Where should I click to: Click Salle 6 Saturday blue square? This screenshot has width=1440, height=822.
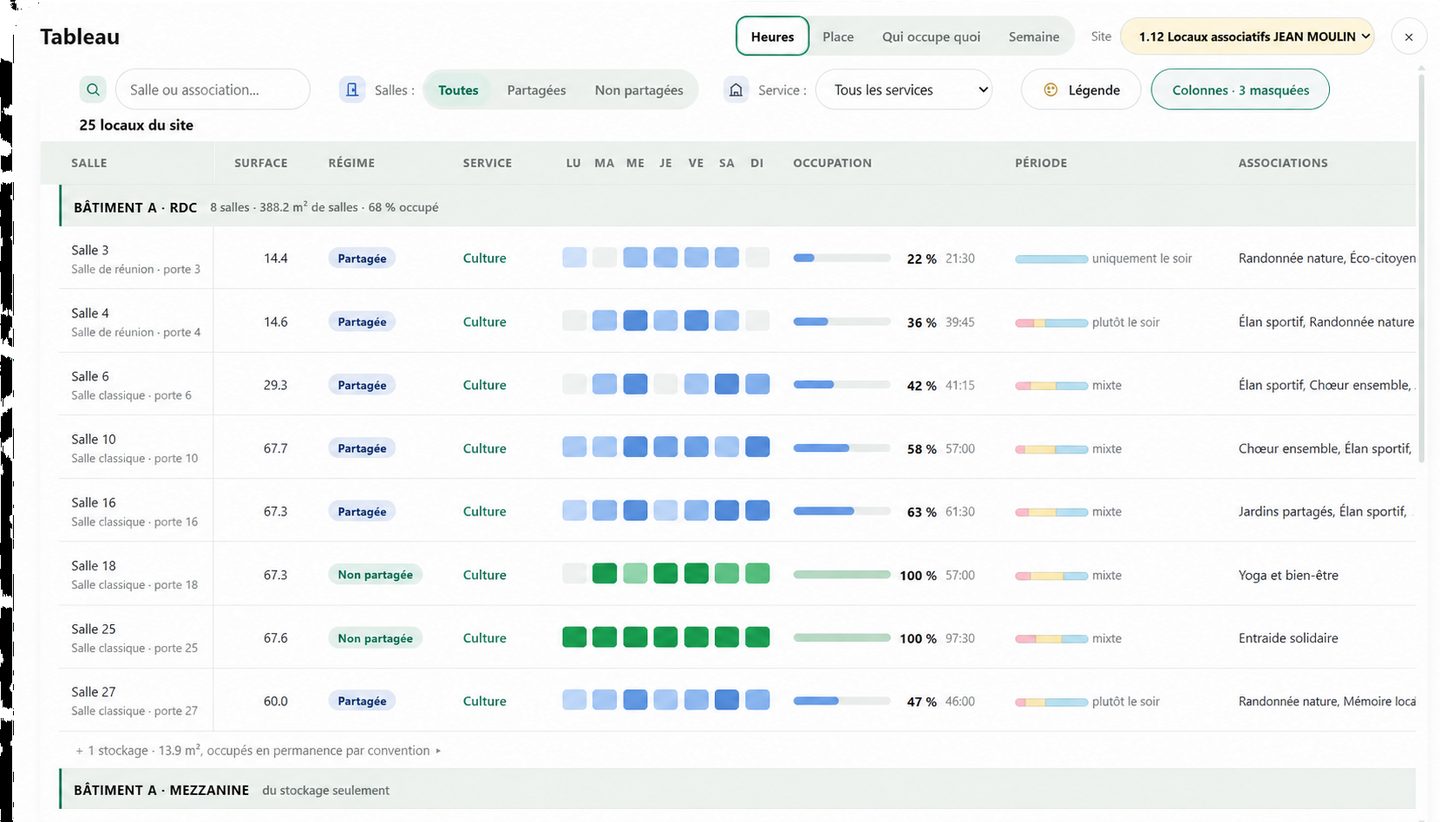[x=727, y=384]
